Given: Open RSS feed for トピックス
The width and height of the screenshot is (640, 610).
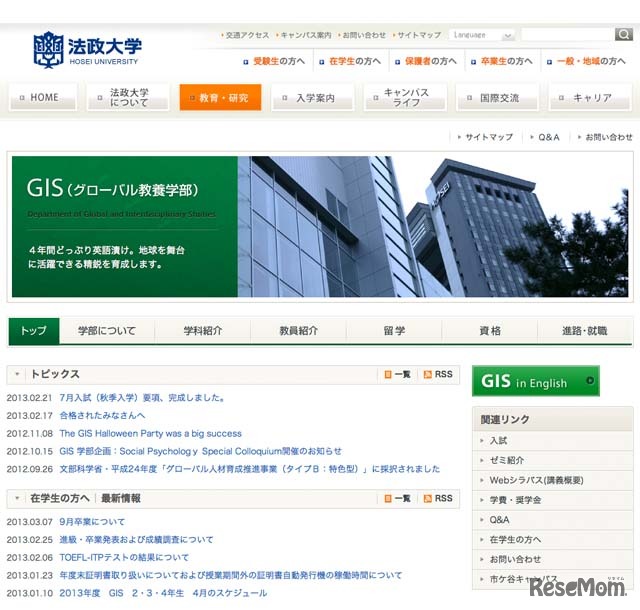Looking at the screenshot, I should (438, 374).
